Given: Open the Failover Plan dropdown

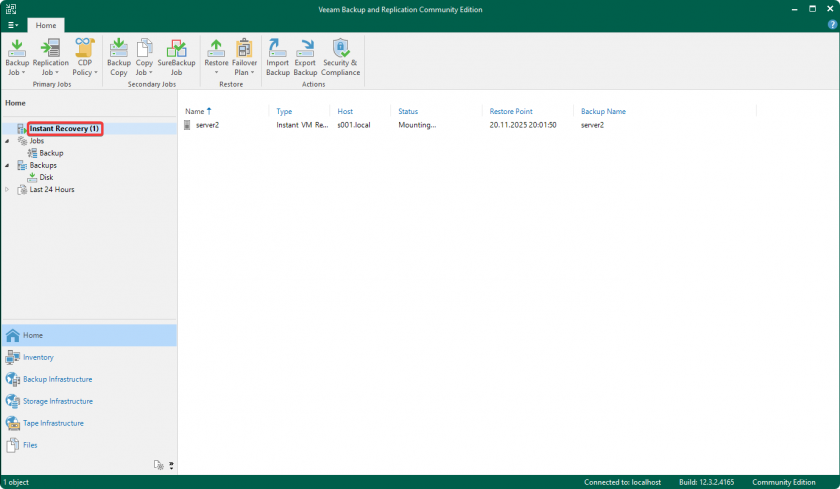Looking at the screenshot, I should (x=244, y=72).
